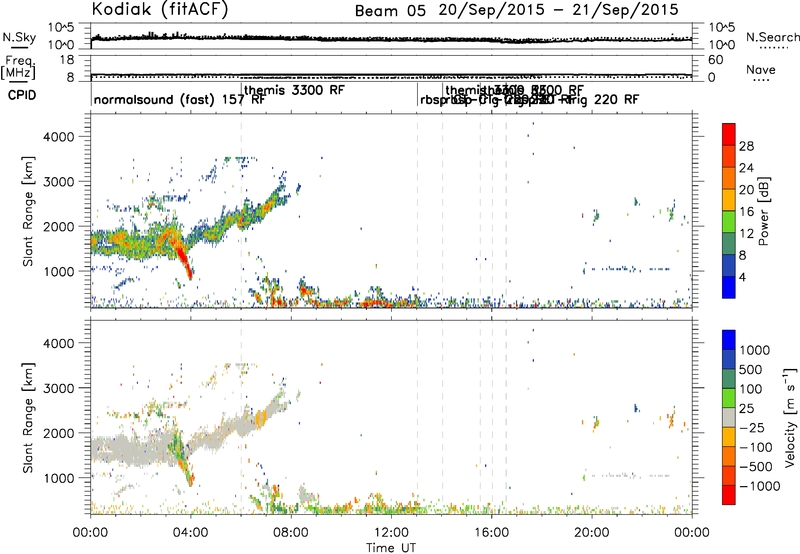This screenshot has width=800, height=554.
Task: Click the date range '20/Sep/2015 - 21/Sep/2015'
Action: (x=559, y=10)
